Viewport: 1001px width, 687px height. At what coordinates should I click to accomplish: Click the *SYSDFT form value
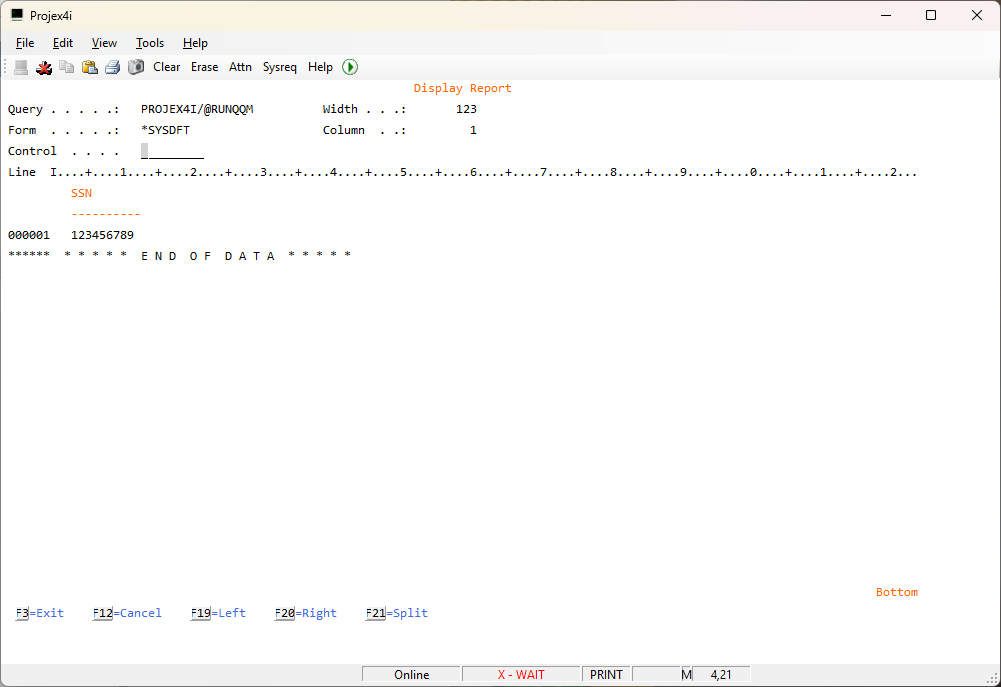tap(165, 130)
